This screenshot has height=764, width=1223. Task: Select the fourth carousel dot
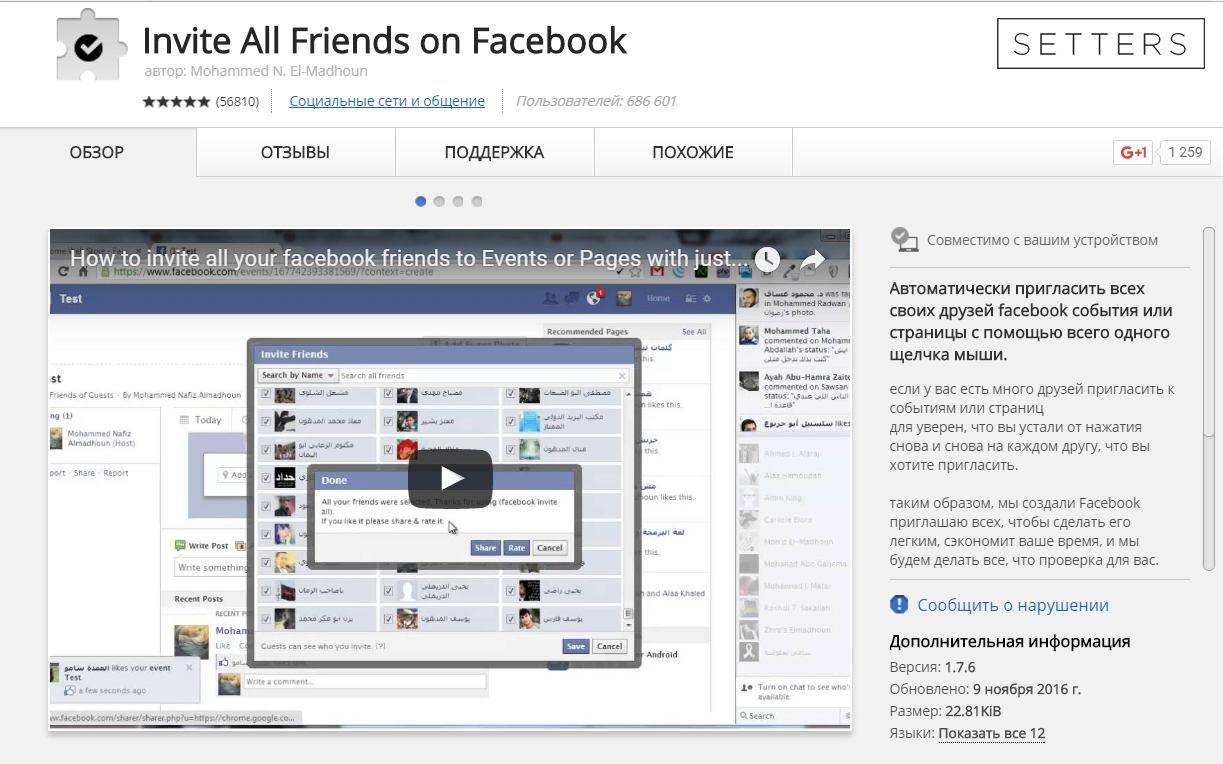click(x=477, y=201)
